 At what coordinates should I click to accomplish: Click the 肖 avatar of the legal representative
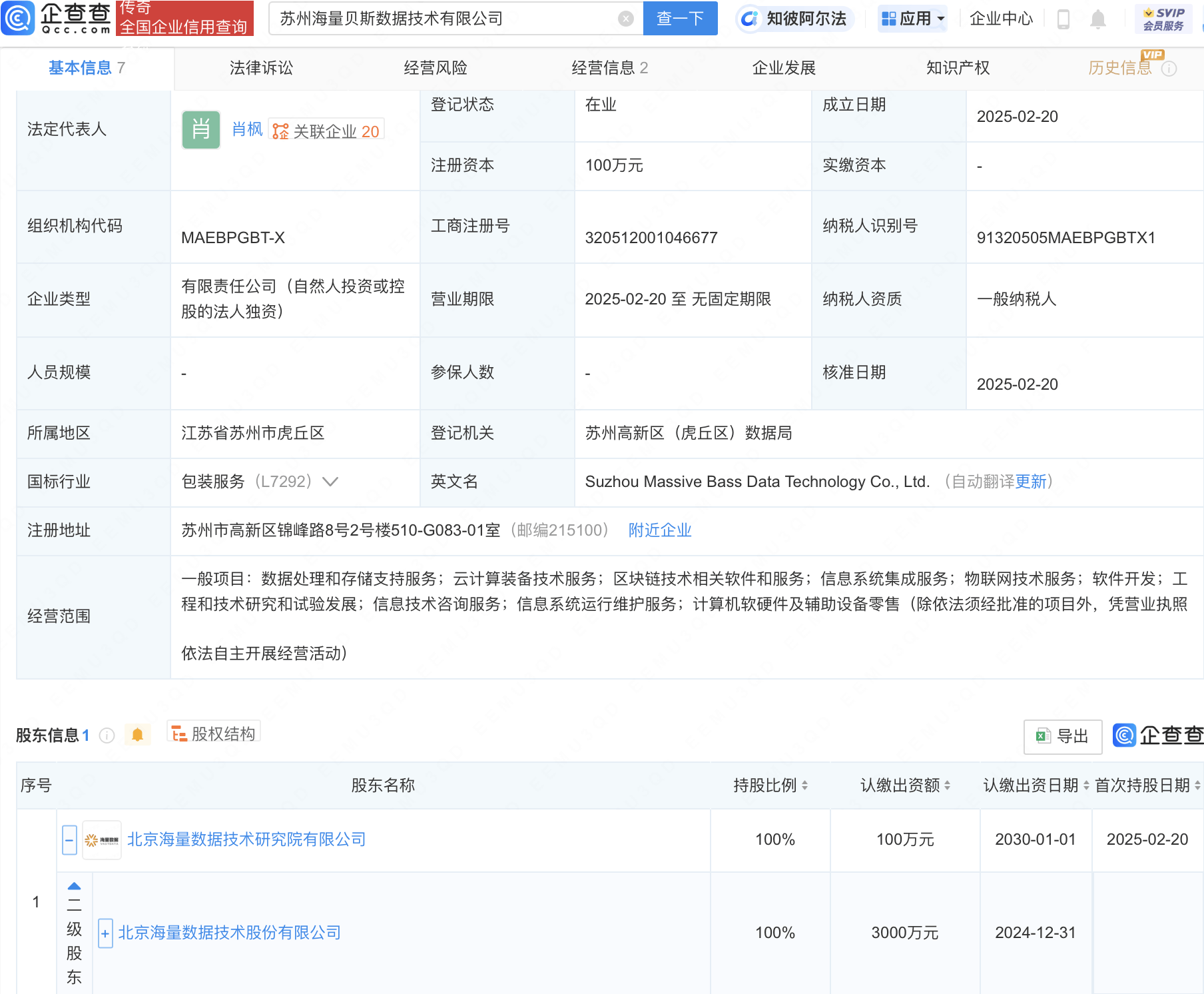click(x=201, y=129)
